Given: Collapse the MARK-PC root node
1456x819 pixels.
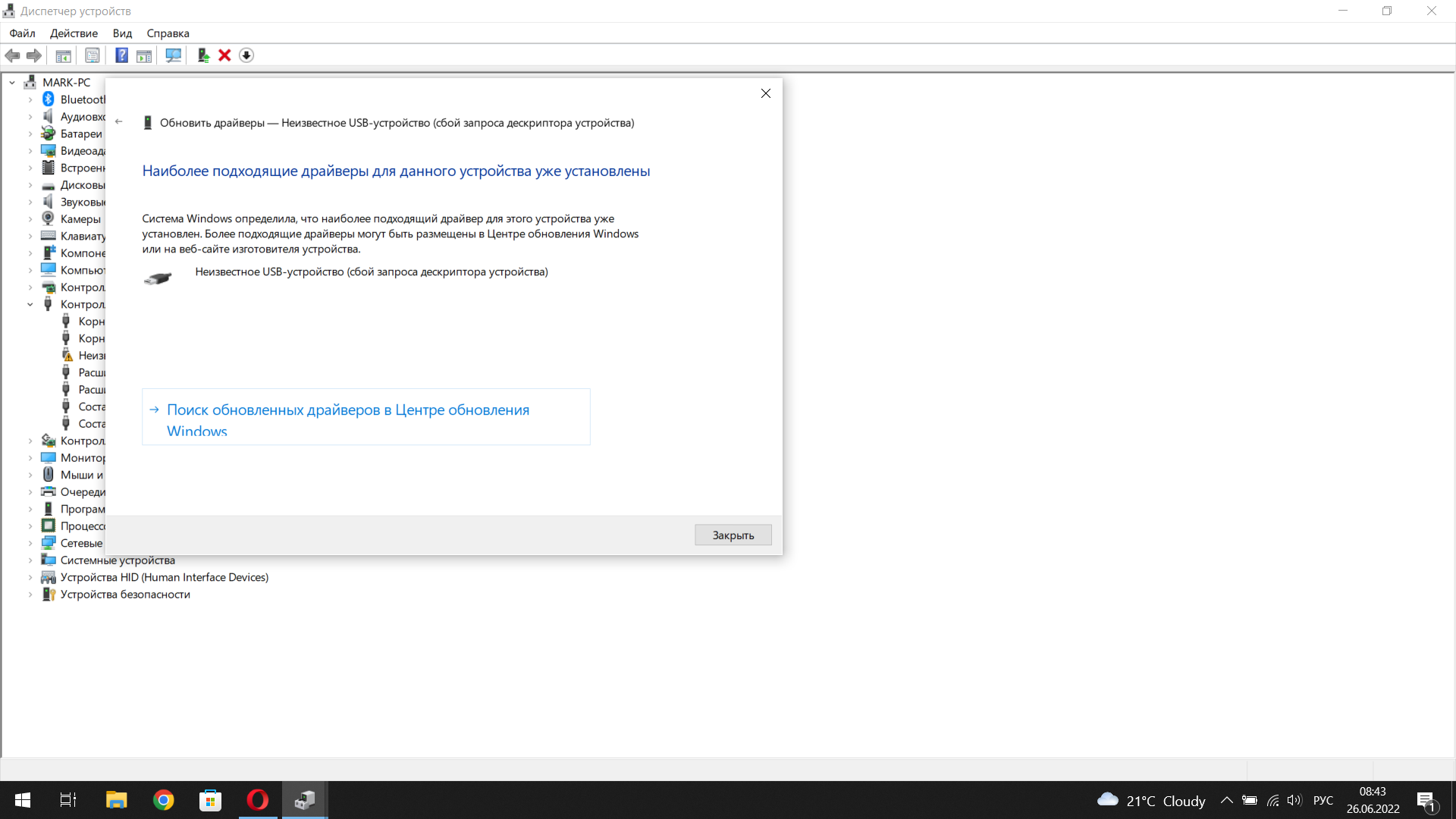Looking at the screenshot, I should [x=12, y=83].
